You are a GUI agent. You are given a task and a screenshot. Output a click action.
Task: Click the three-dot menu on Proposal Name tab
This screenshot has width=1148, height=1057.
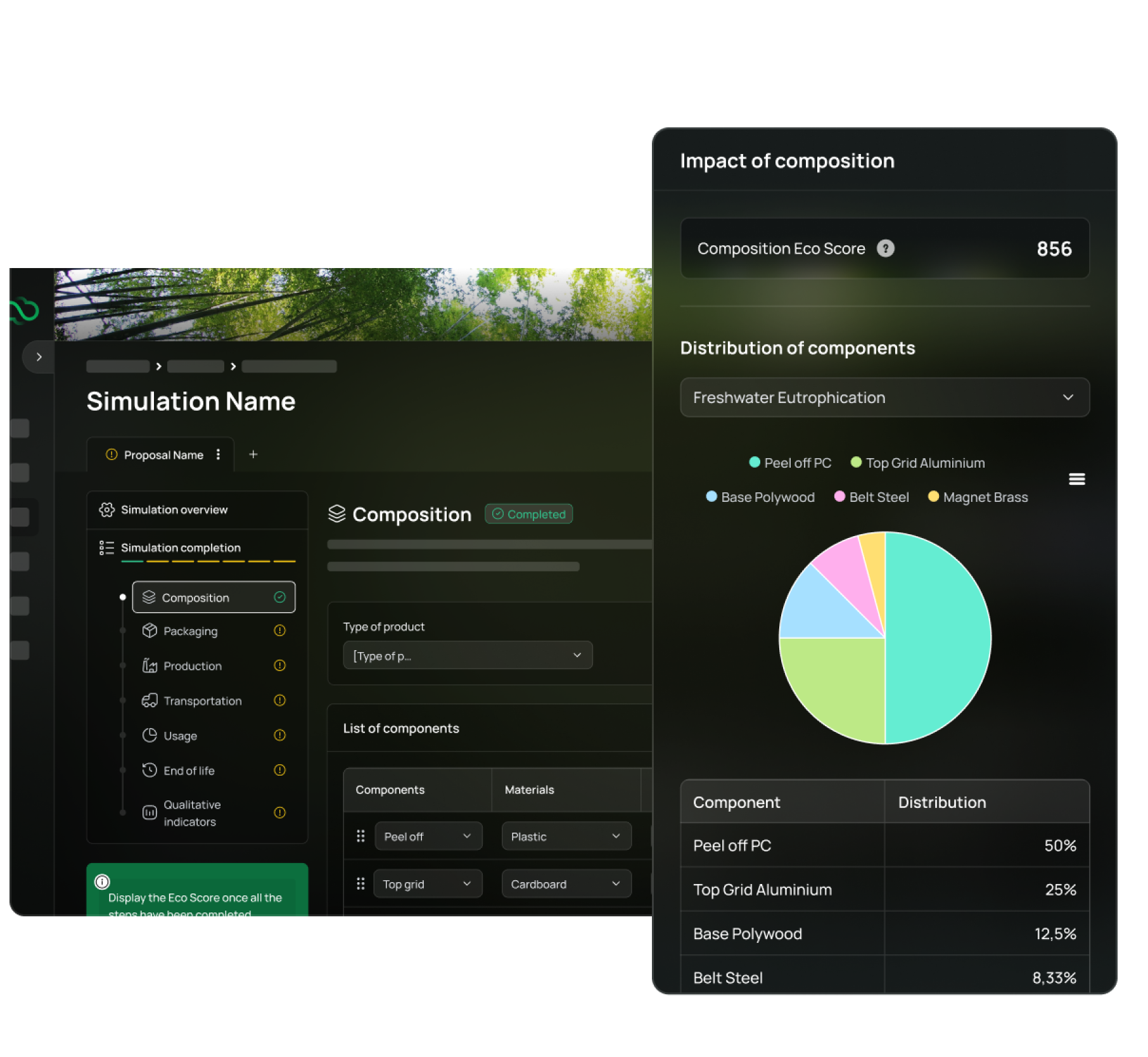click(x=218, y=454)
